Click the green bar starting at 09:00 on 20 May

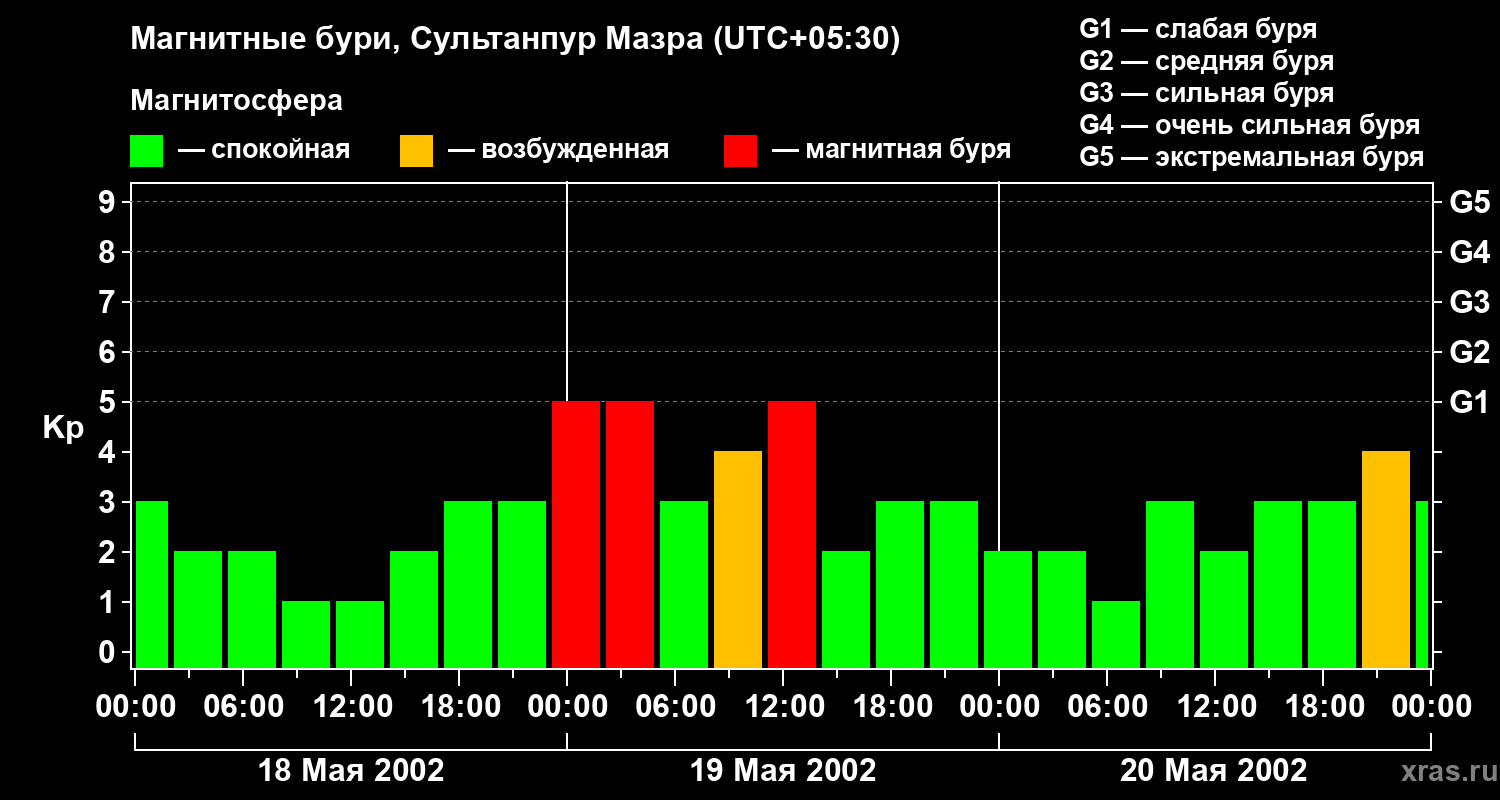(x=1170, y=585)
